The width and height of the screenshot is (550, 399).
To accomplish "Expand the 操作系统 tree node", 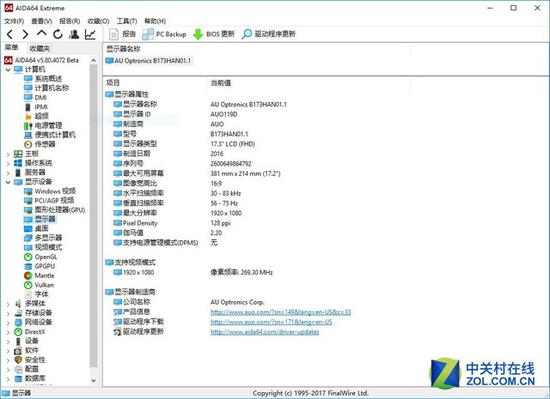I will click(8, 163).
